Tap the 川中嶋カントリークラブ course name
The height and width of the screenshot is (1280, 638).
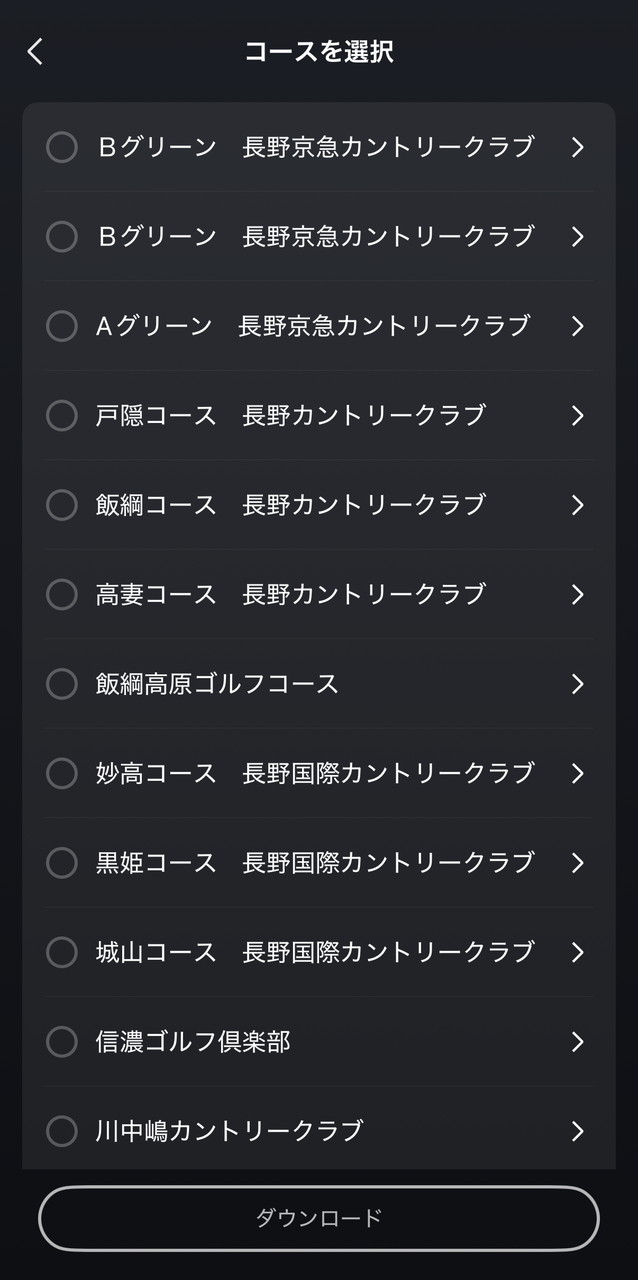click(229, 1131)
